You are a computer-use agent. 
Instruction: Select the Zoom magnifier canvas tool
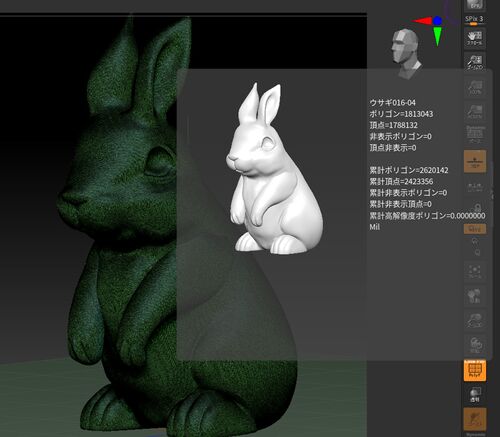click(x=475, y=62)
